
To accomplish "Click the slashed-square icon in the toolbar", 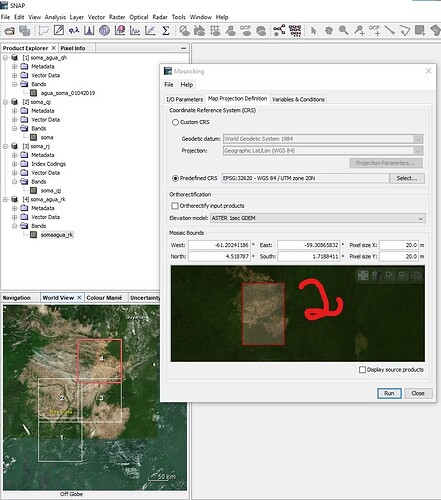I will click(59, 30).
